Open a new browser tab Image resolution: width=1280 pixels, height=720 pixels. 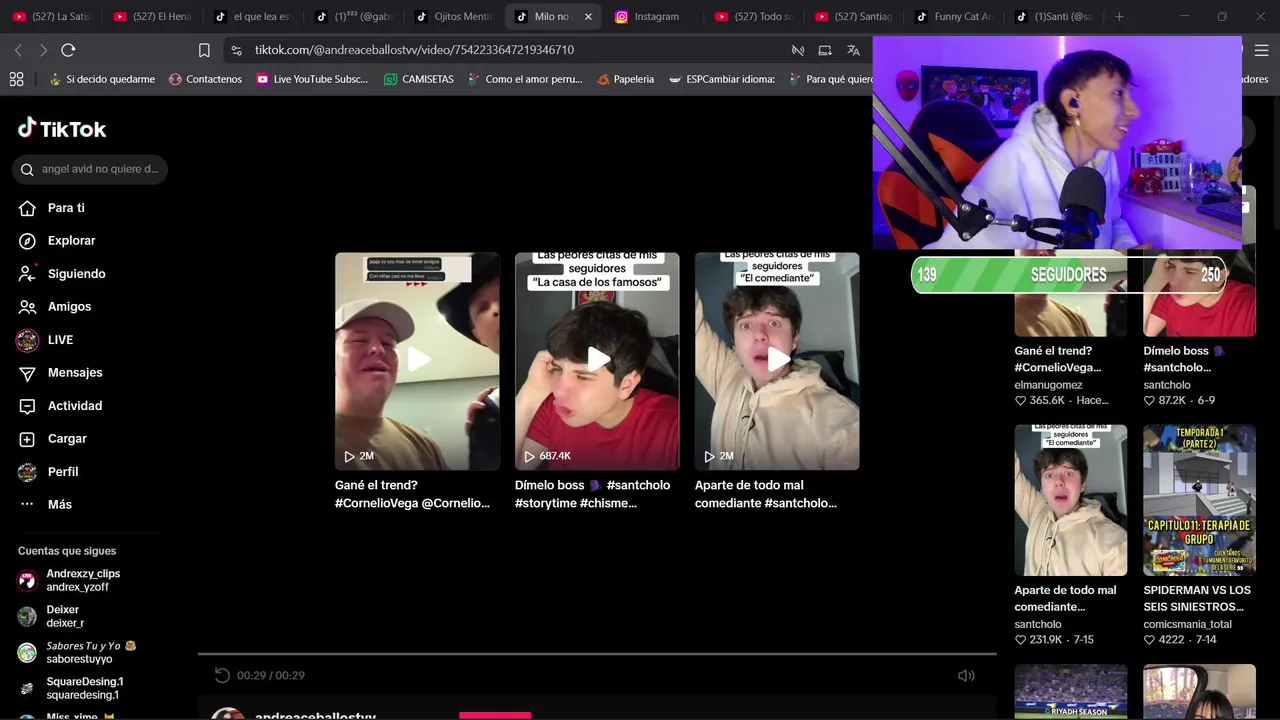[1119, 17]
